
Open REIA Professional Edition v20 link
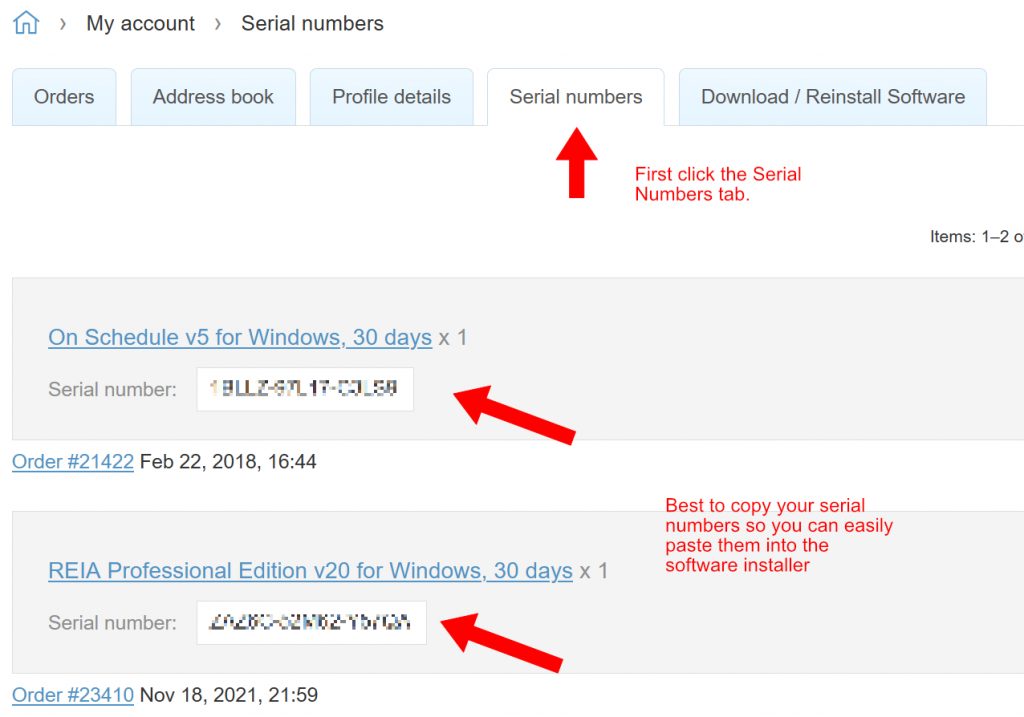click(310, 571)
